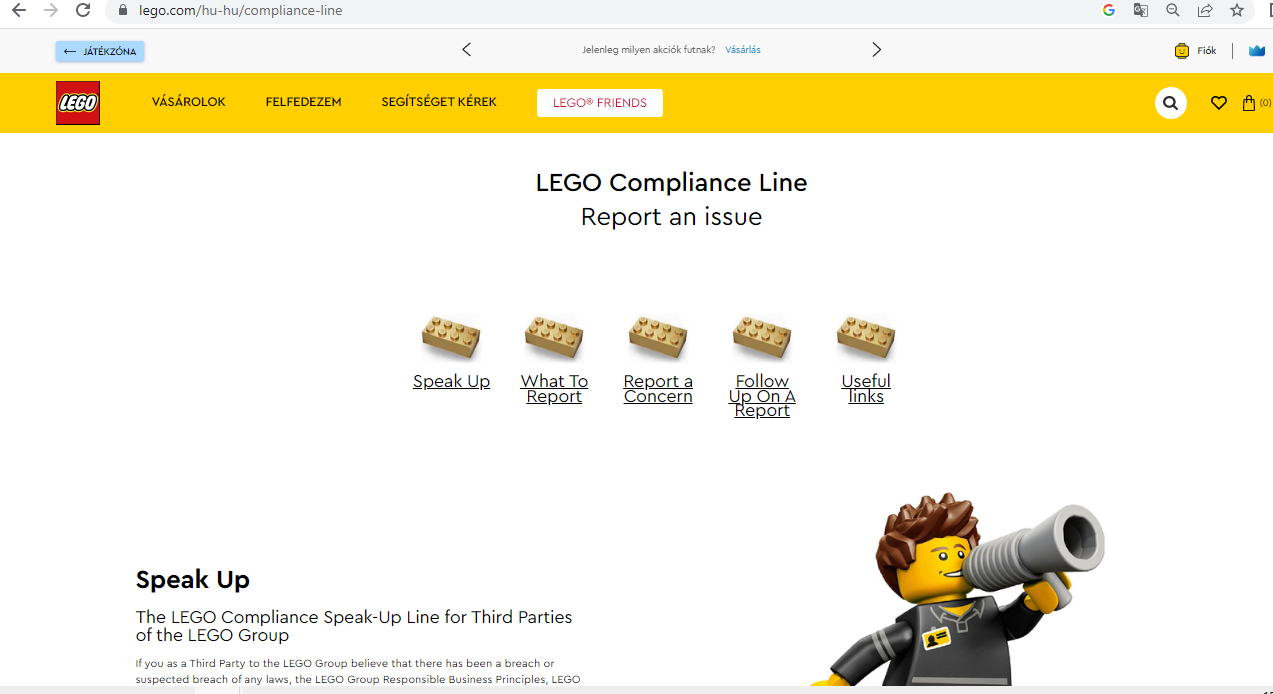Screen dimensions: 1273x694
Task: Open the SEGÍTSÉGET KÉREK menu
Action: 439,102
